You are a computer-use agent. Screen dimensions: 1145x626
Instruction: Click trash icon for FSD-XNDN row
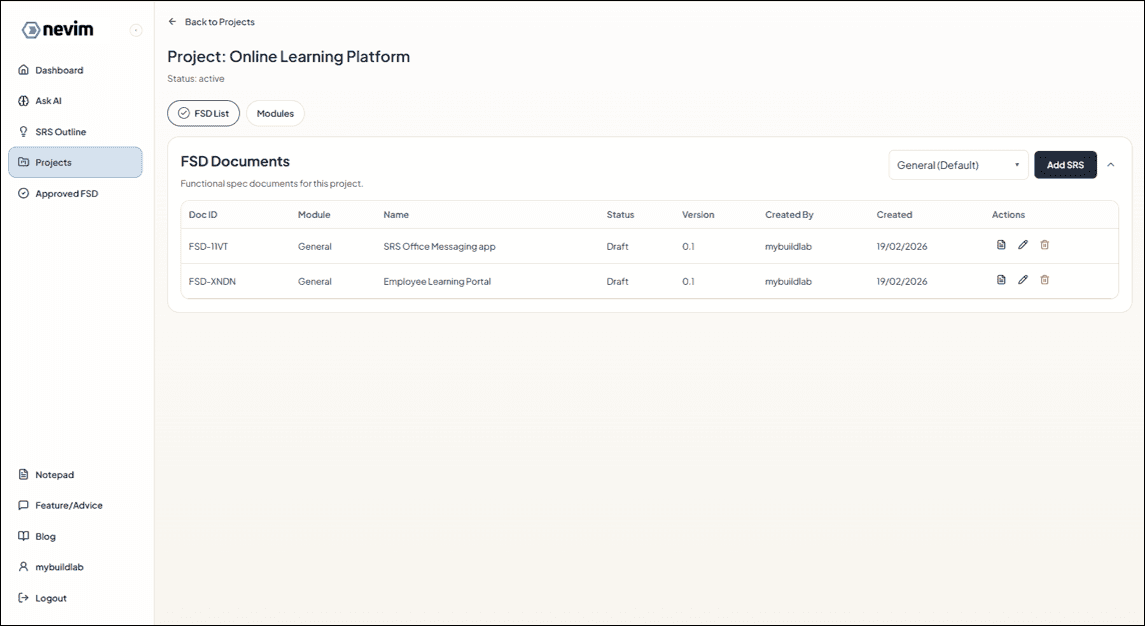[1045, 280]
